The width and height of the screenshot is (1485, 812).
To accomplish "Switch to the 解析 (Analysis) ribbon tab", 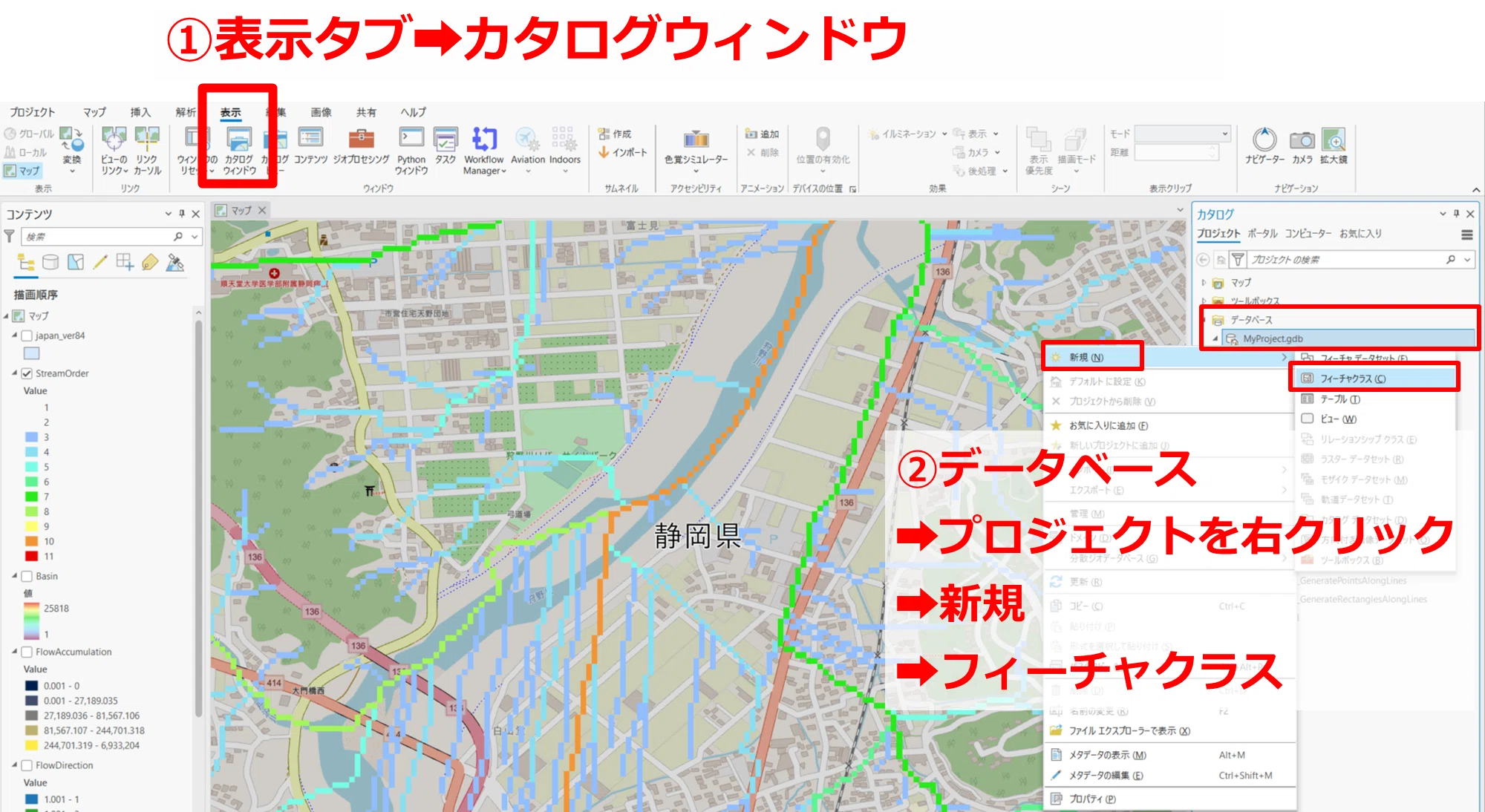I will point(186,112).
